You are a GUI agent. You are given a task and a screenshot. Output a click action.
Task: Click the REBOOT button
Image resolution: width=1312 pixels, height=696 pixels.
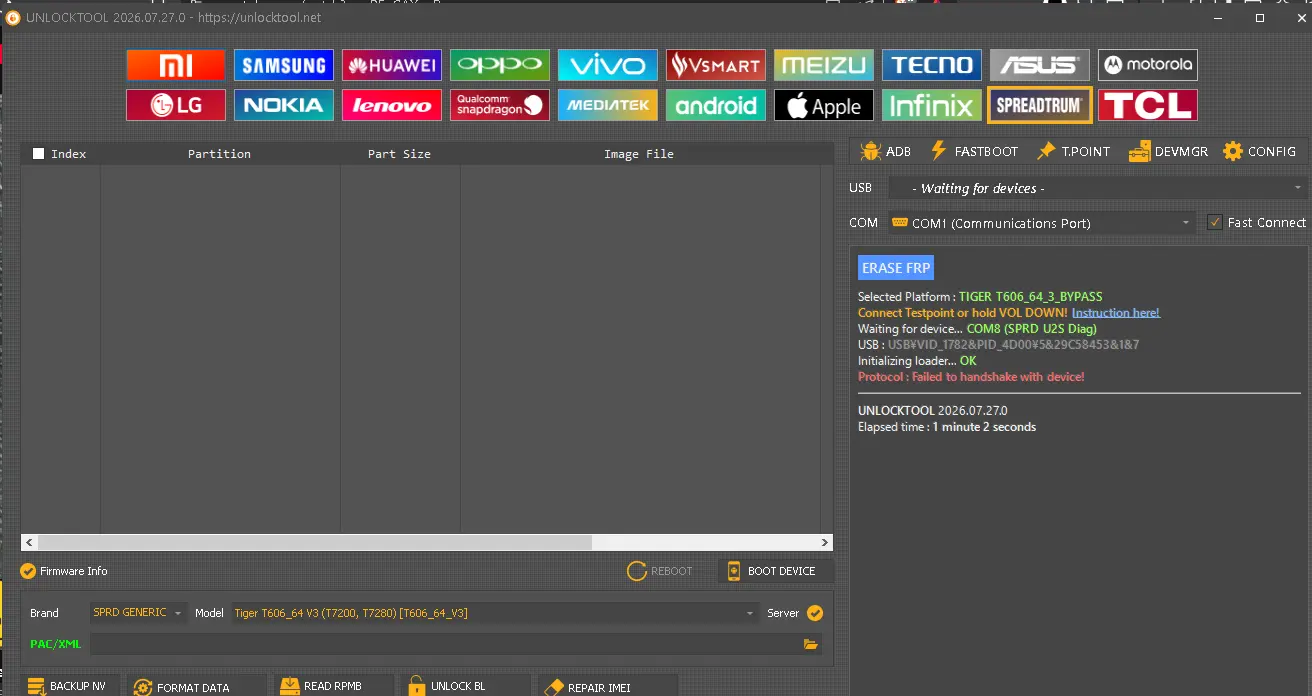click(660, 571)
